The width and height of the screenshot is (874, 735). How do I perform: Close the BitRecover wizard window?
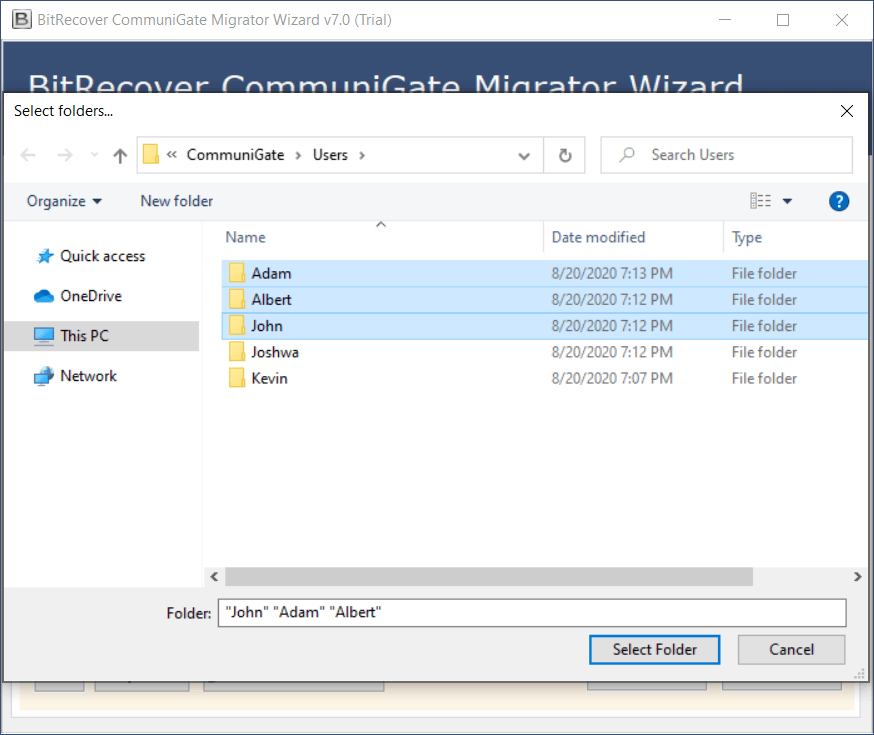point(842,20)
